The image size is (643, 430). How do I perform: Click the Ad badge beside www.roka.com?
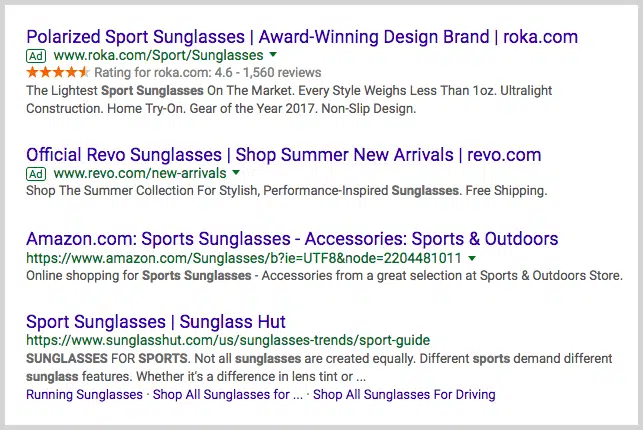point(36,56)
